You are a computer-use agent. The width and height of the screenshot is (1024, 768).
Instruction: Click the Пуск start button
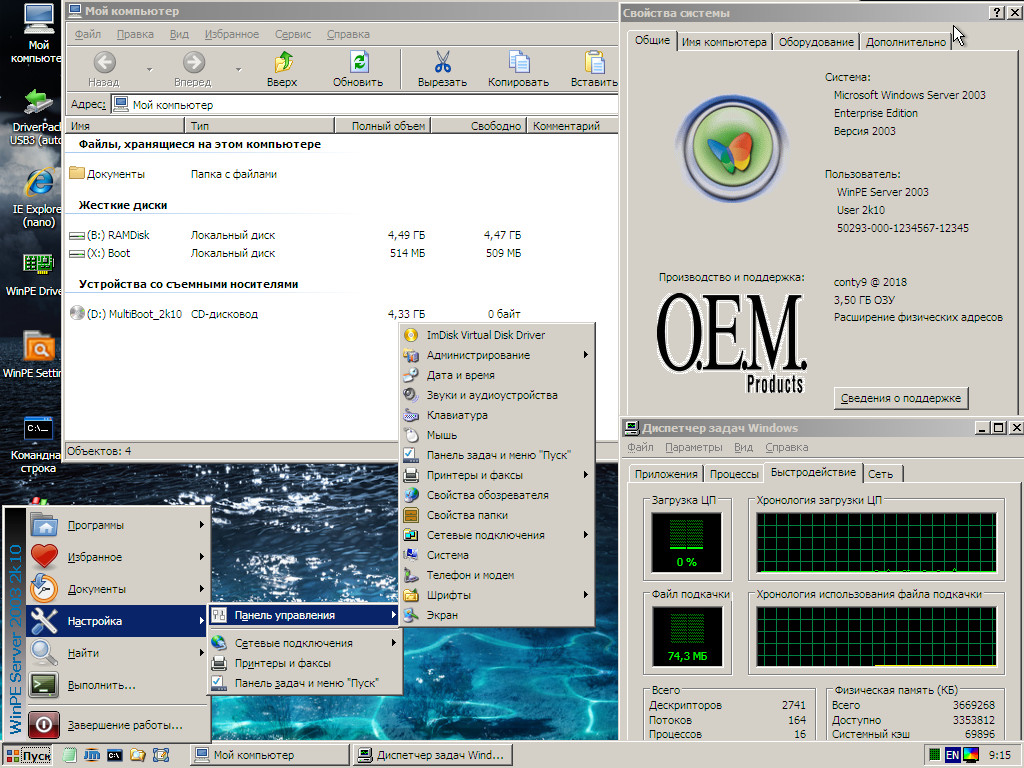[x=28, y=755]
